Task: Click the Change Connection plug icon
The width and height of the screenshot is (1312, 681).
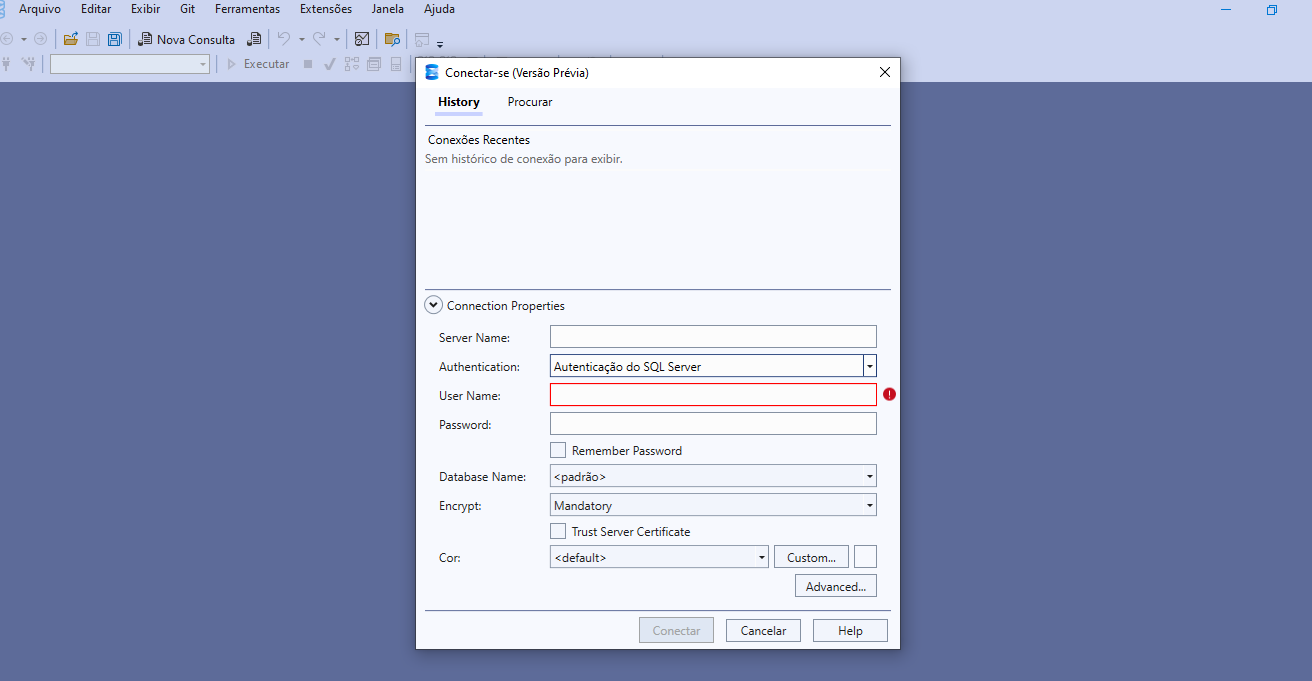Action: click(x=28, y=64)
